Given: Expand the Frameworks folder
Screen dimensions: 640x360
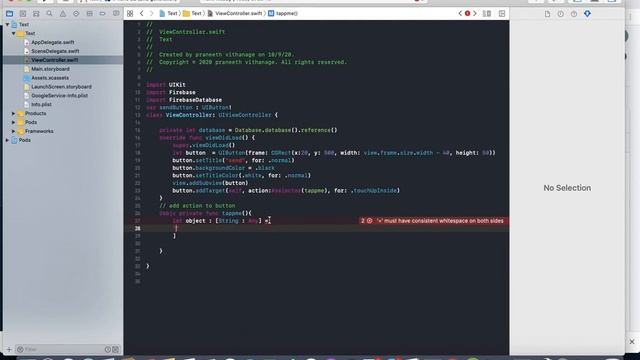Looking at the screenshot, I should (13, 131).
